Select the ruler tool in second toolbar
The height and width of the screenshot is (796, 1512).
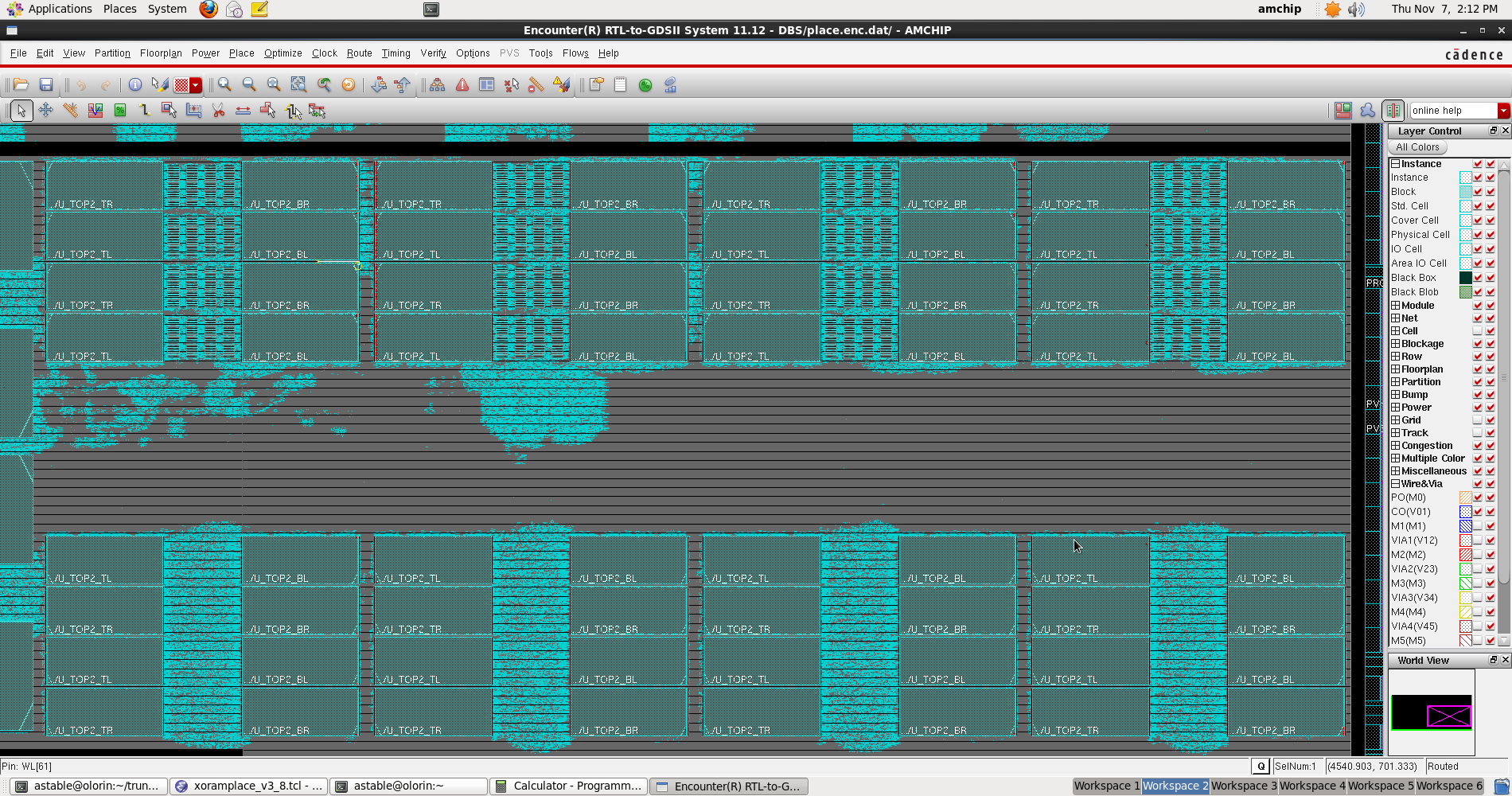pos(71,111)
